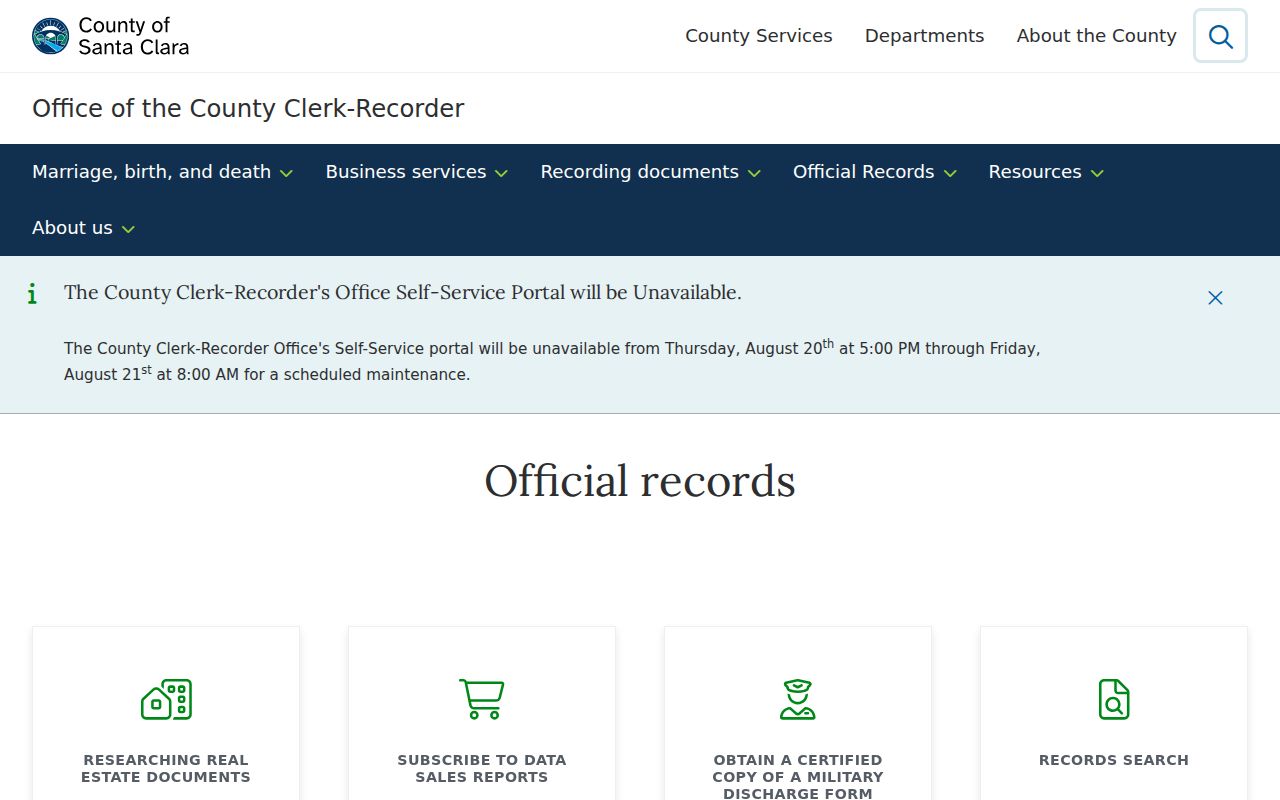Click the Official records page heading

(x=640, y=481)
